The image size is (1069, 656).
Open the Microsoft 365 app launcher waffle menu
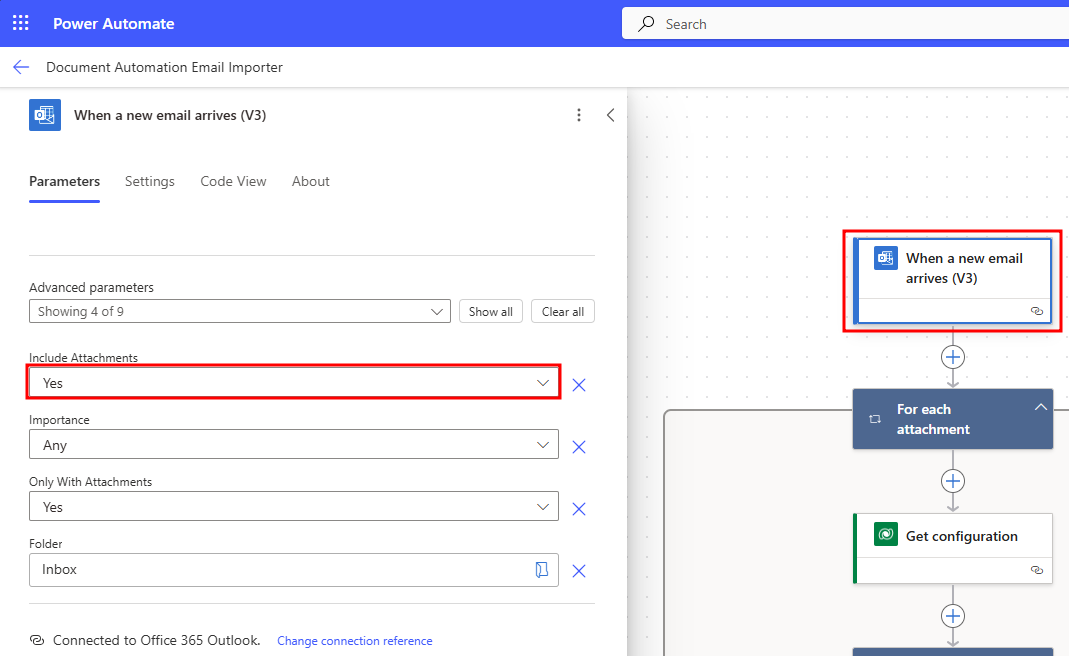(x=20, y=22)
